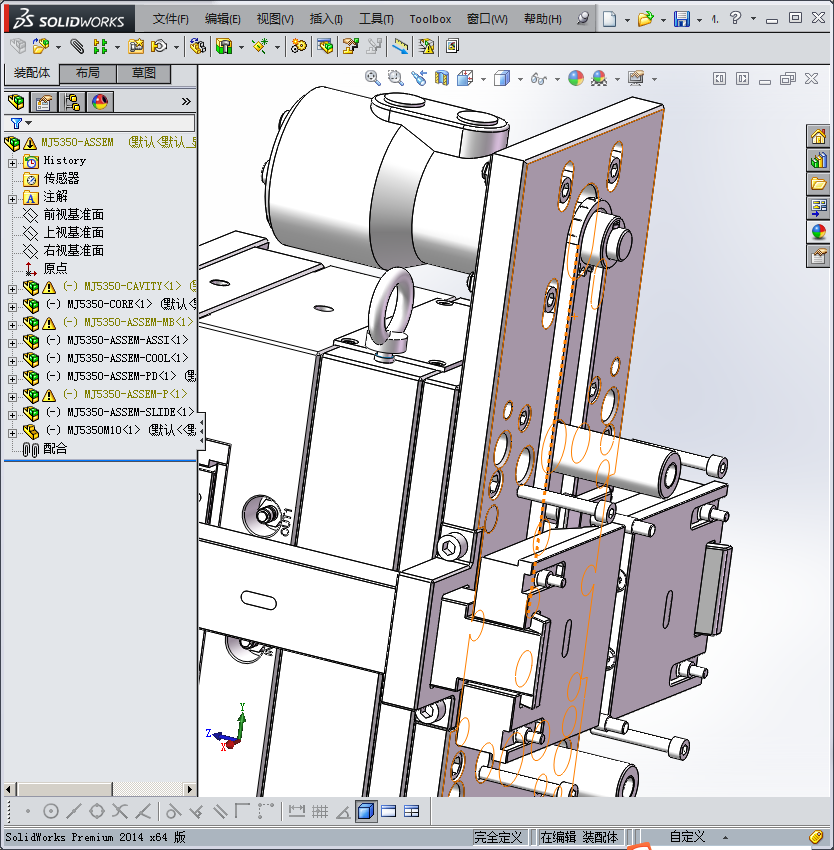
Task: Toggle the point snap button
Action: coord(28,812)
